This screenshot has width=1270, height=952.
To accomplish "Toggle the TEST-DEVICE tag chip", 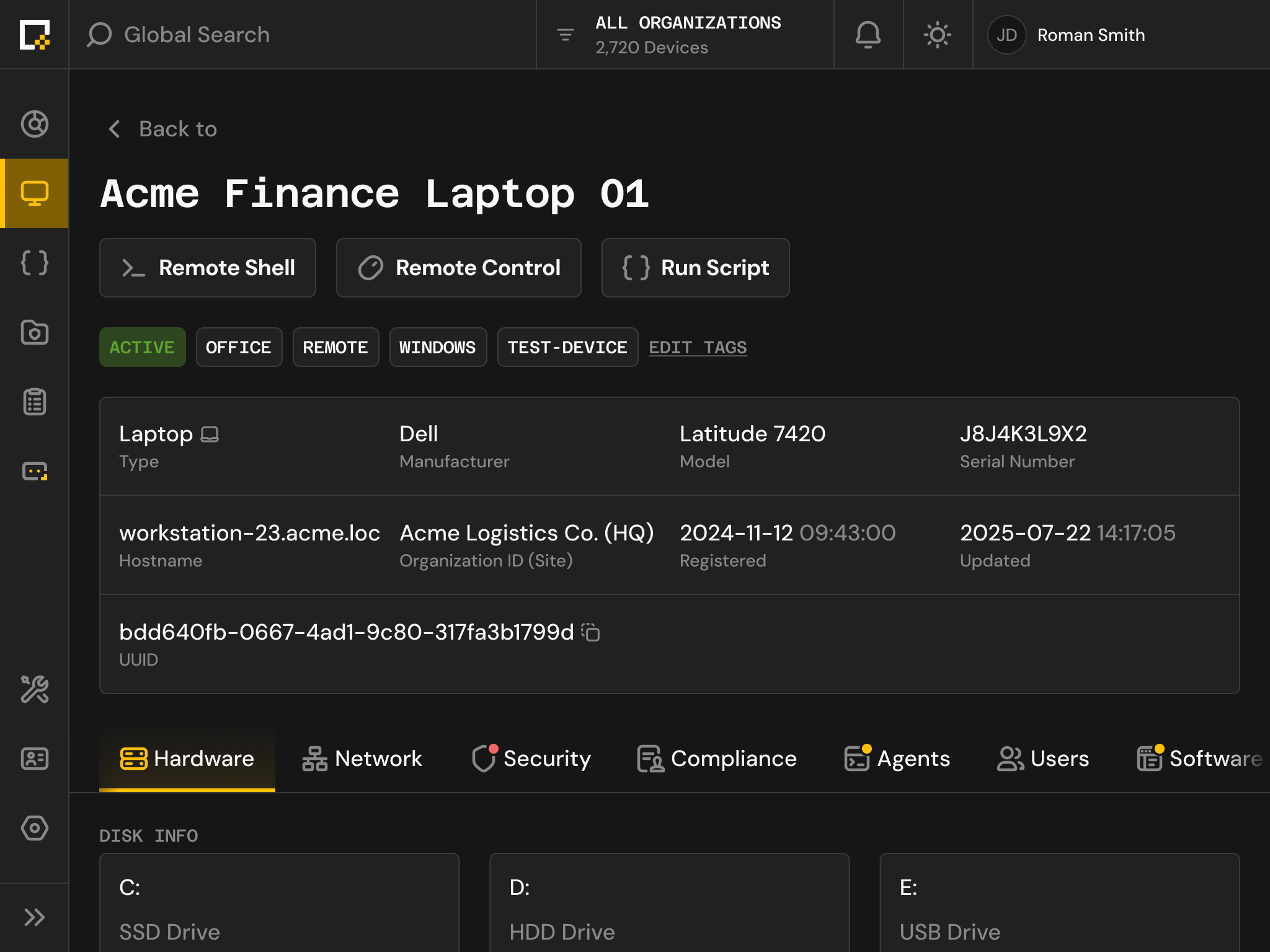I will (x=567, y=347).
